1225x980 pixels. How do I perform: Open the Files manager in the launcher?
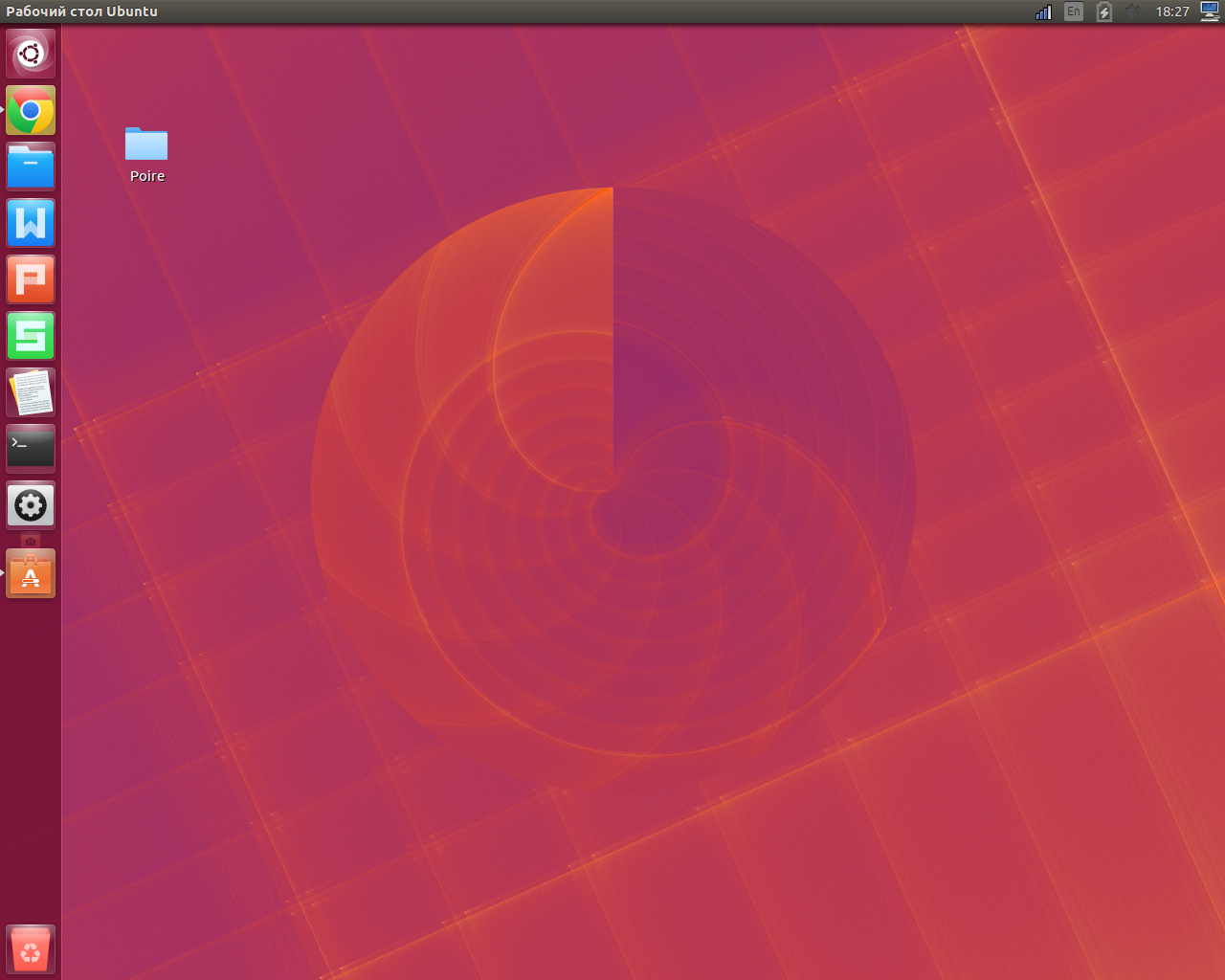[x=31, y=167]
